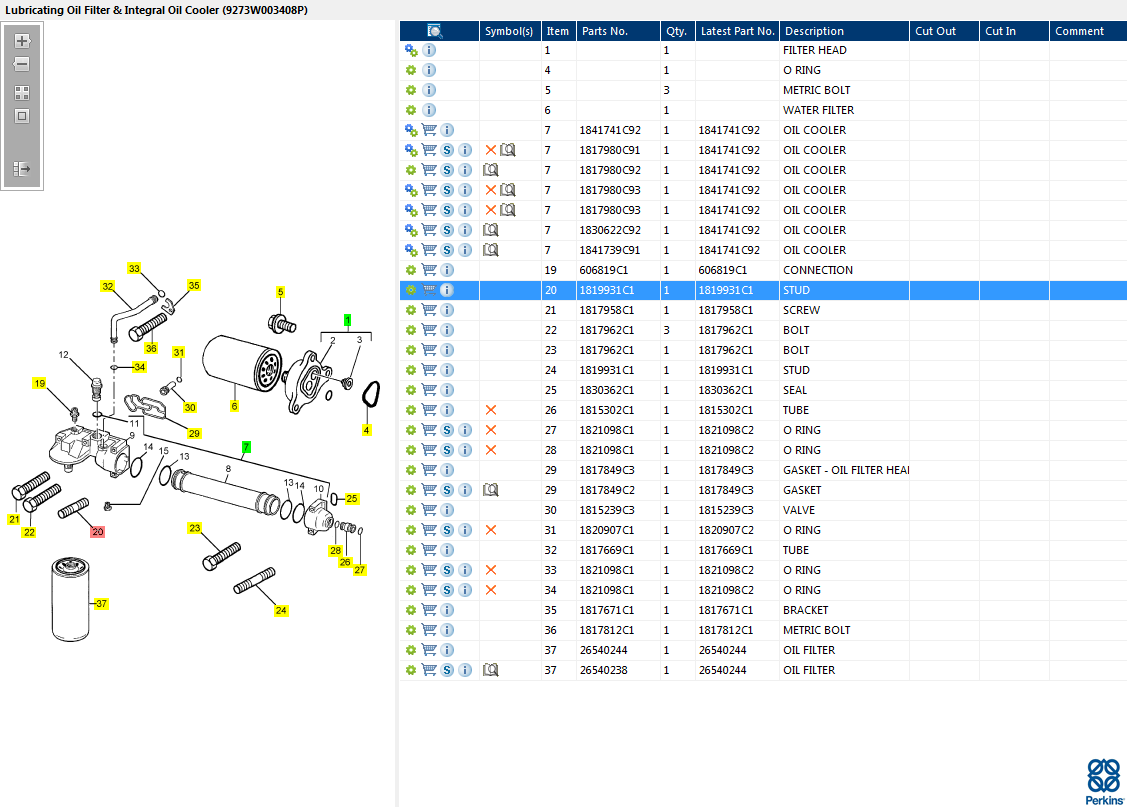Open info for the FILTER HEAD row
The width and height of the screenshot is (1127, 807).
429,50
